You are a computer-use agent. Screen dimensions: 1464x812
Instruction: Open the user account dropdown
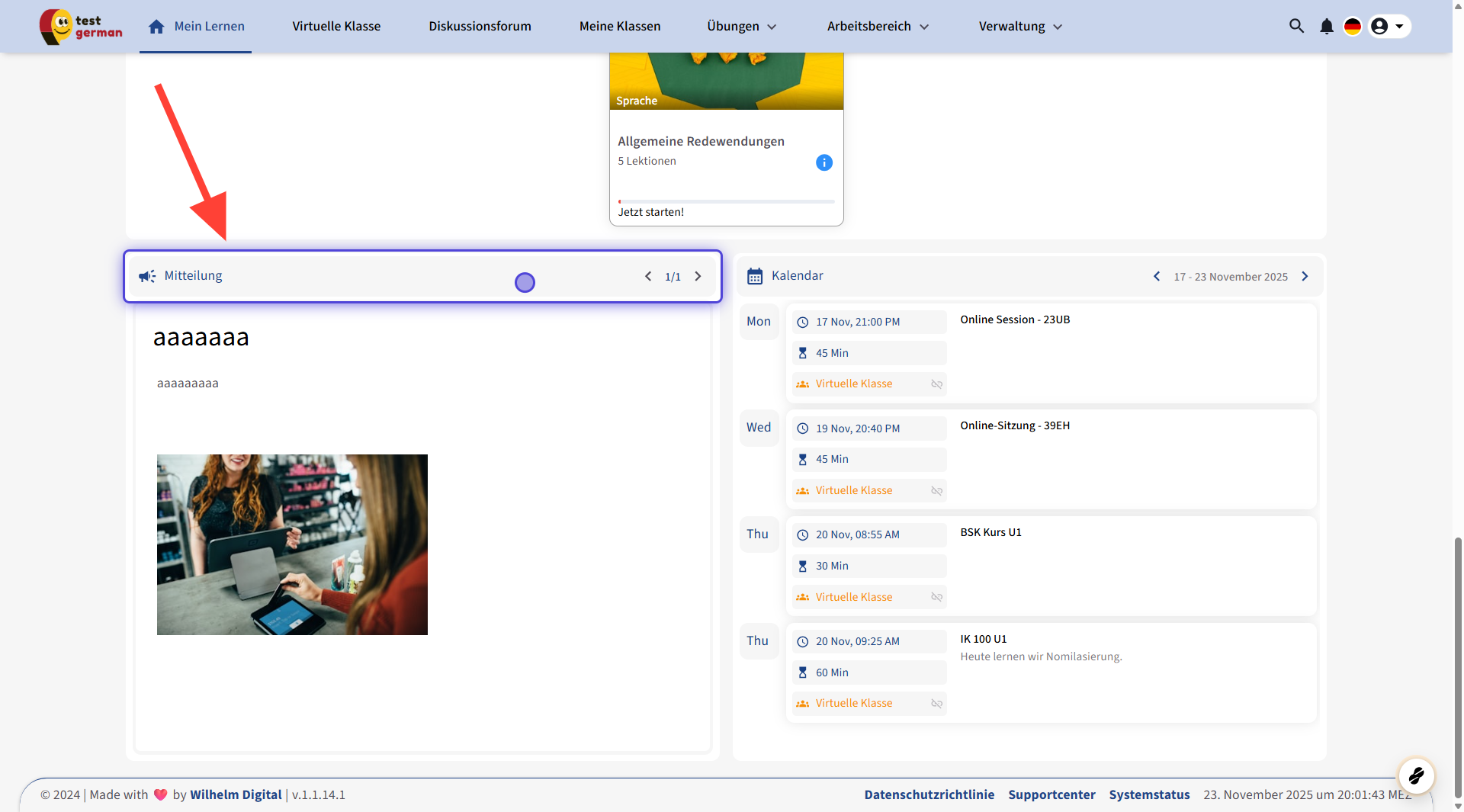[x=1389, y=27]
